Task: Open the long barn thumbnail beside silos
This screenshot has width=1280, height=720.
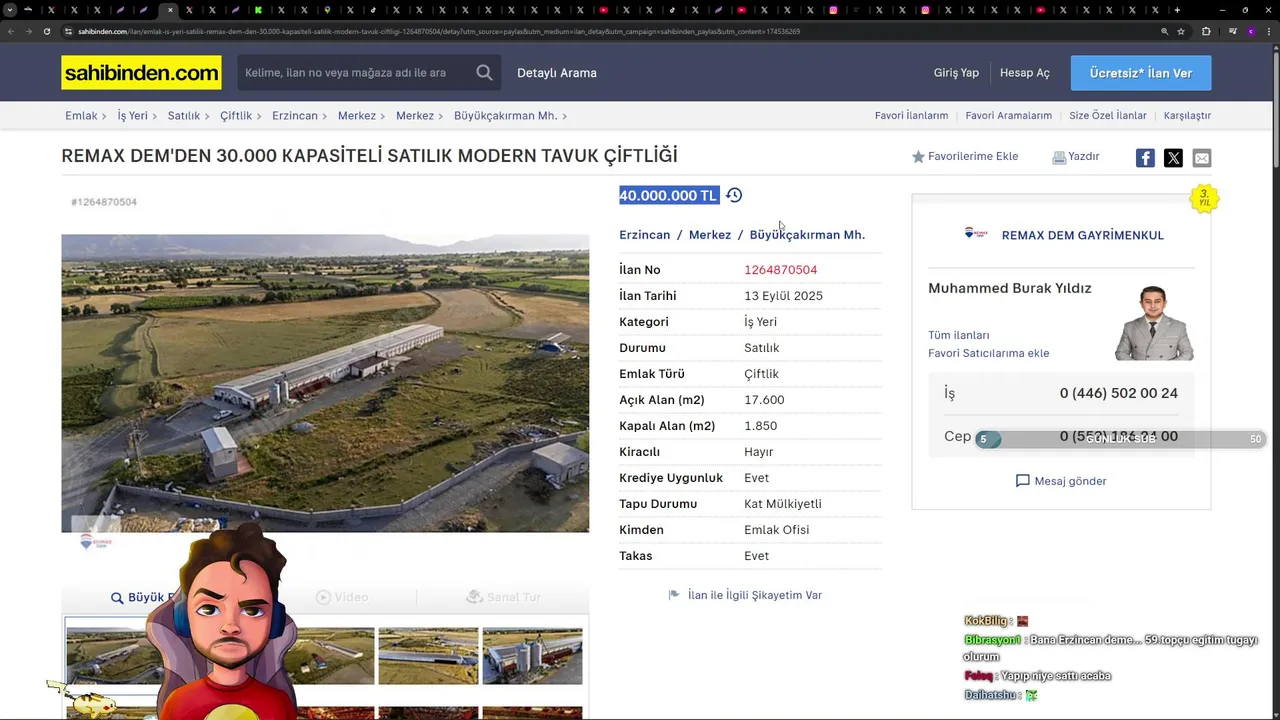Action: (x=428, y=656)
